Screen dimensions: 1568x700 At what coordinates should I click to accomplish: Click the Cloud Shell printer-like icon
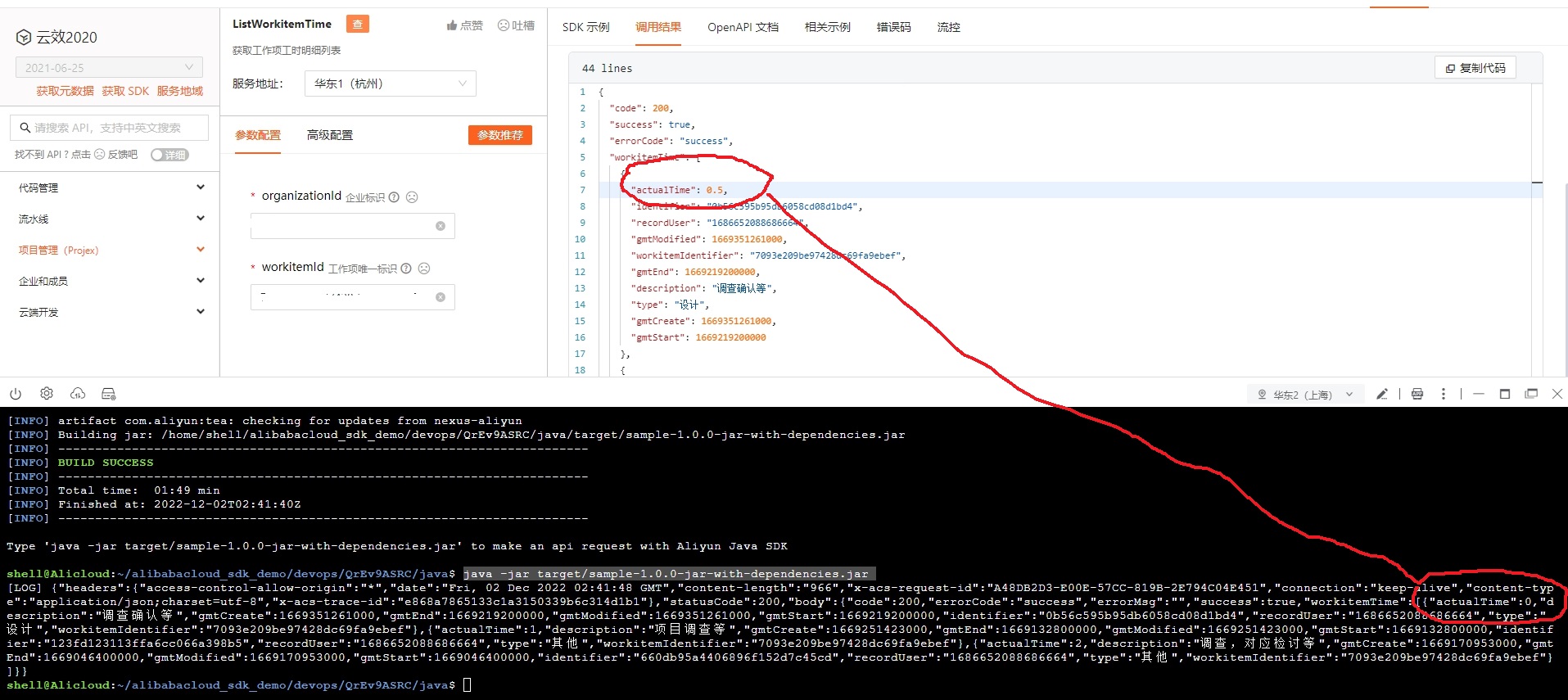coord(1417,394)
